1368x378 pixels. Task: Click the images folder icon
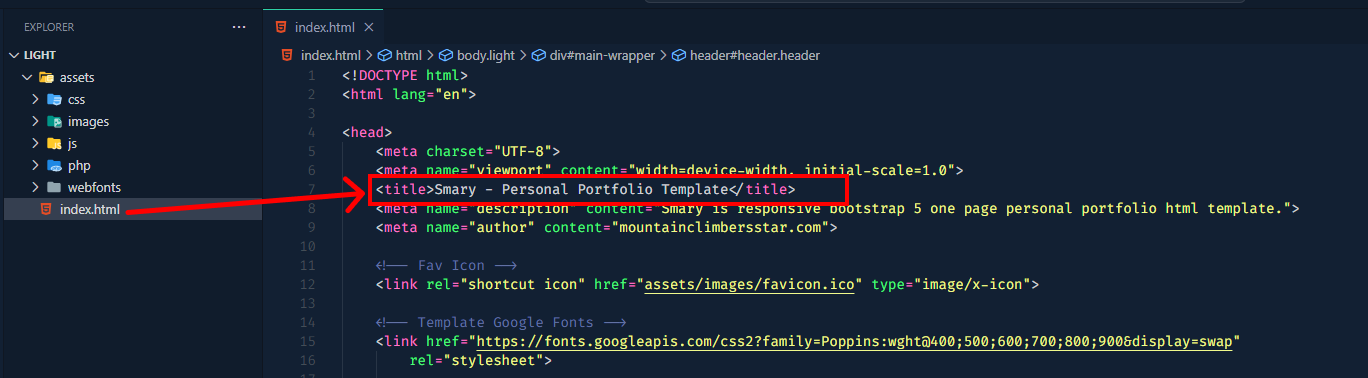54,121
